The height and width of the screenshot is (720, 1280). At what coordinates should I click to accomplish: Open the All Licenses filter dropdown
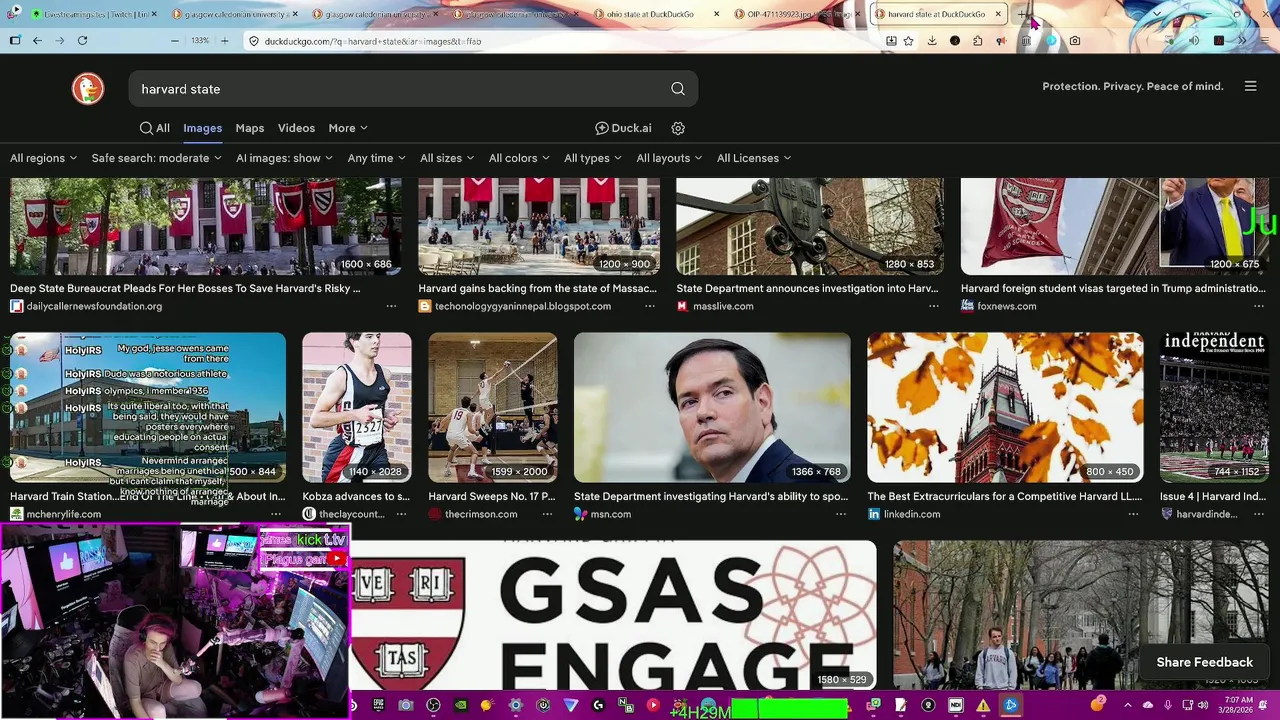coord(754,158)
